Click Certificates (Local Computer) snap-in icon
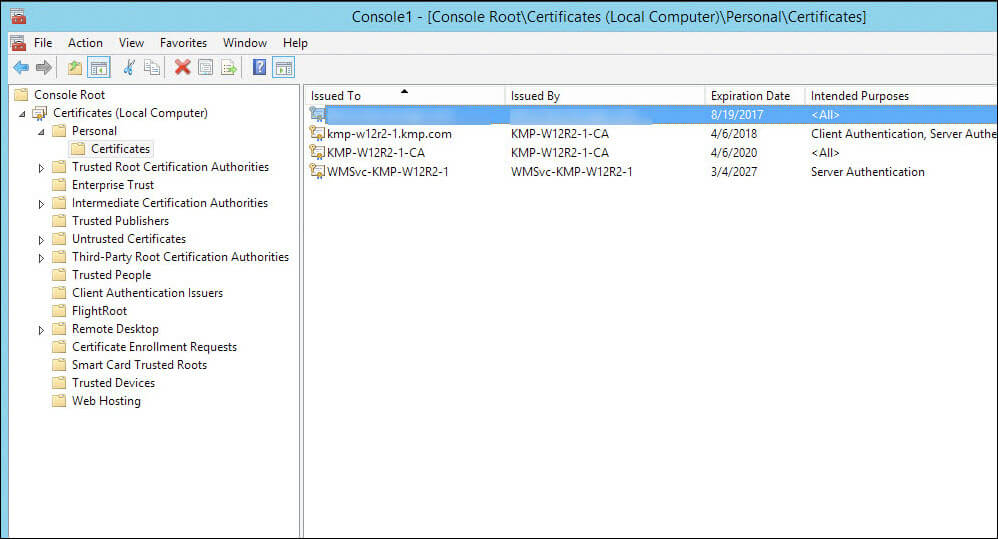Image resolution: width=998 pixels, height=539 pixels. coord(40,113)
